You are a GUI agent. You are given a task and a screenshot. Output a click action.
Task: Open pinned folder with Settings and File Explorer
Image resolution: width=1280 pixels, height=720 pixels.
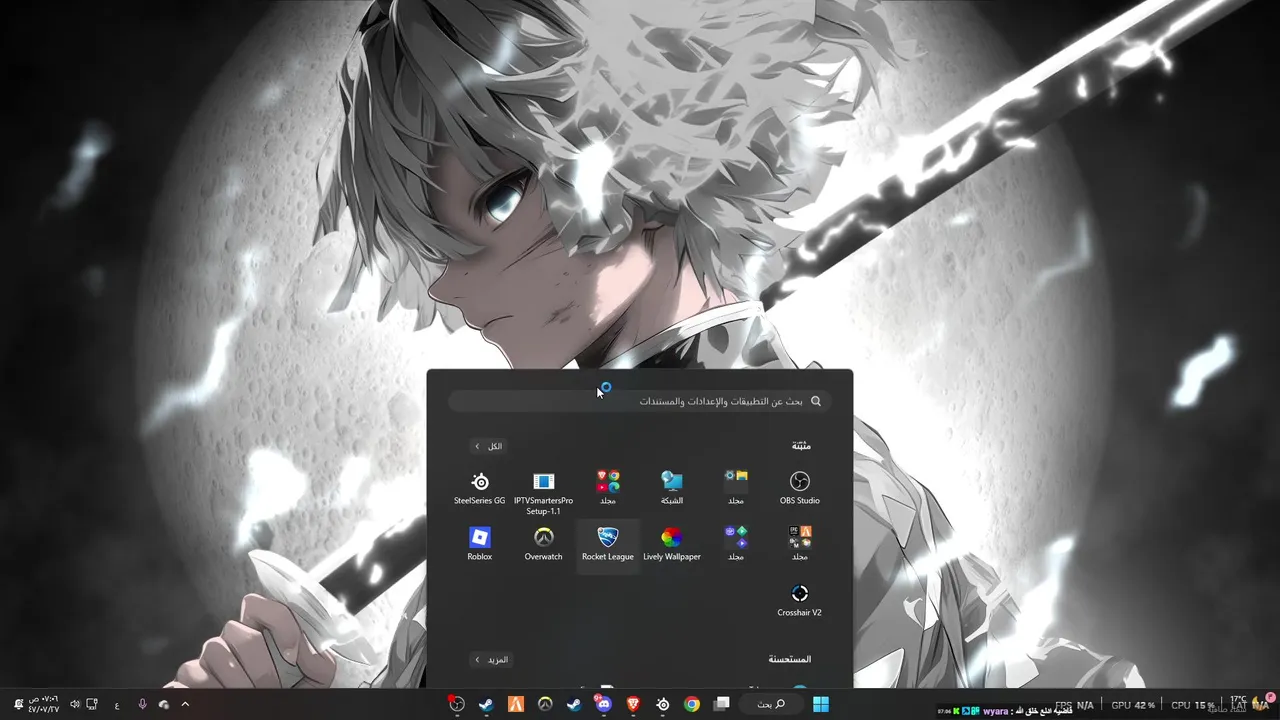pos(736,487)
